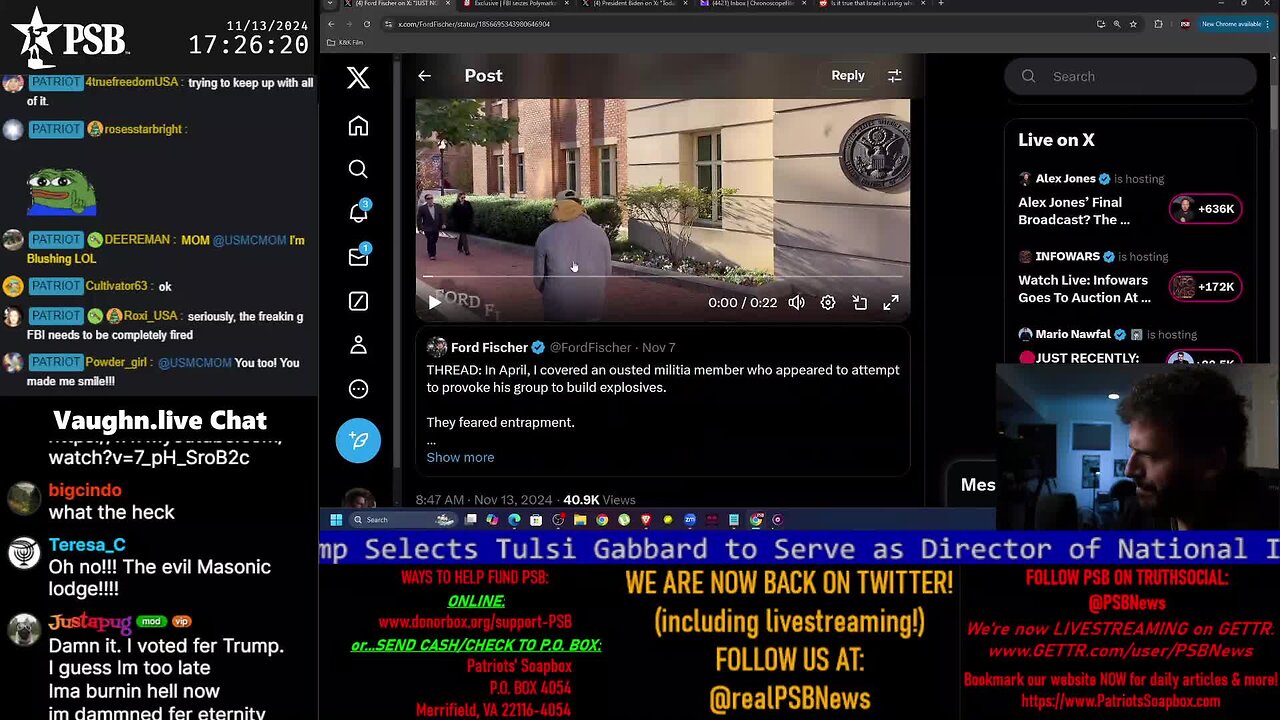
Task: Open the Notifications bell icon
Action: [x=358, y=212]
